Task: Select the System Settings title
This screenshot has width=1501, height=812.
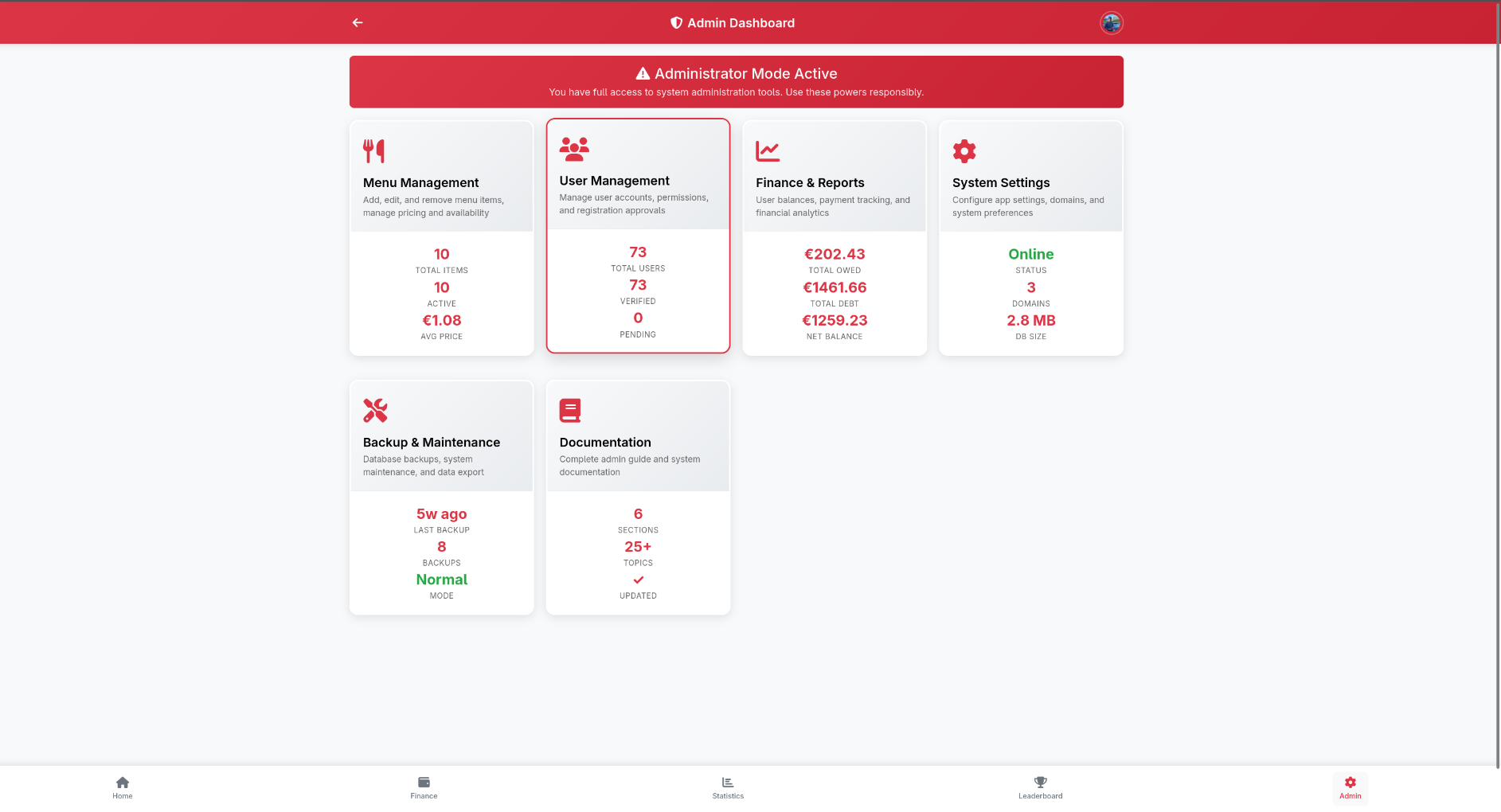Action: tap(1001, 183)
